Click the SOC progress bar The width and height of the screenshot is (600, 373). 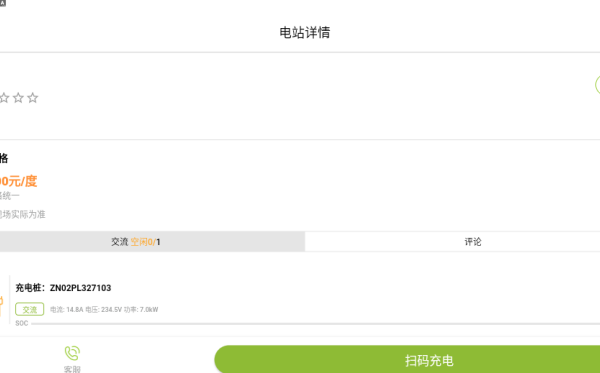point(315,324)
